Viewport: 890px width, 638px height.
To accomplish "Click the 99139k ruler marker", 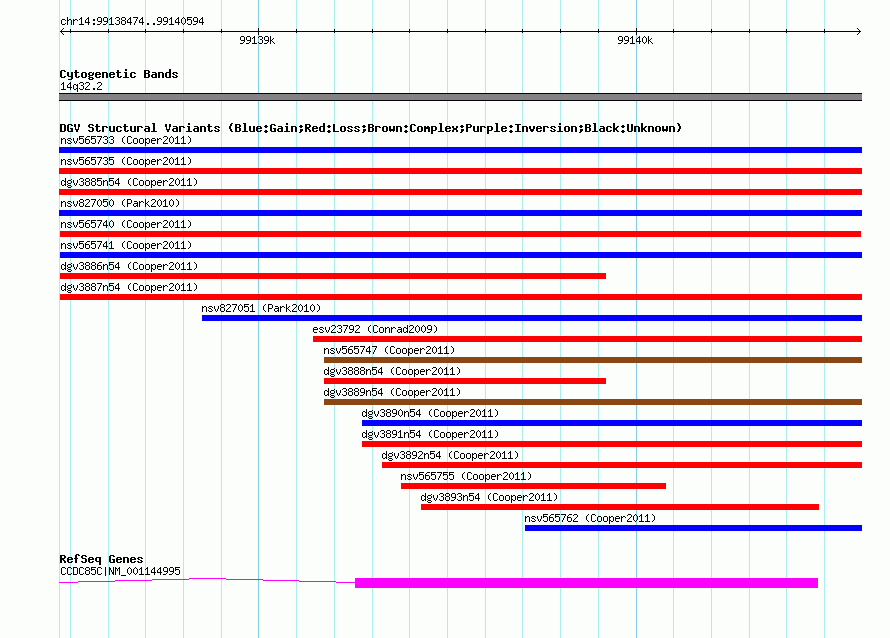I will (257, 40).
